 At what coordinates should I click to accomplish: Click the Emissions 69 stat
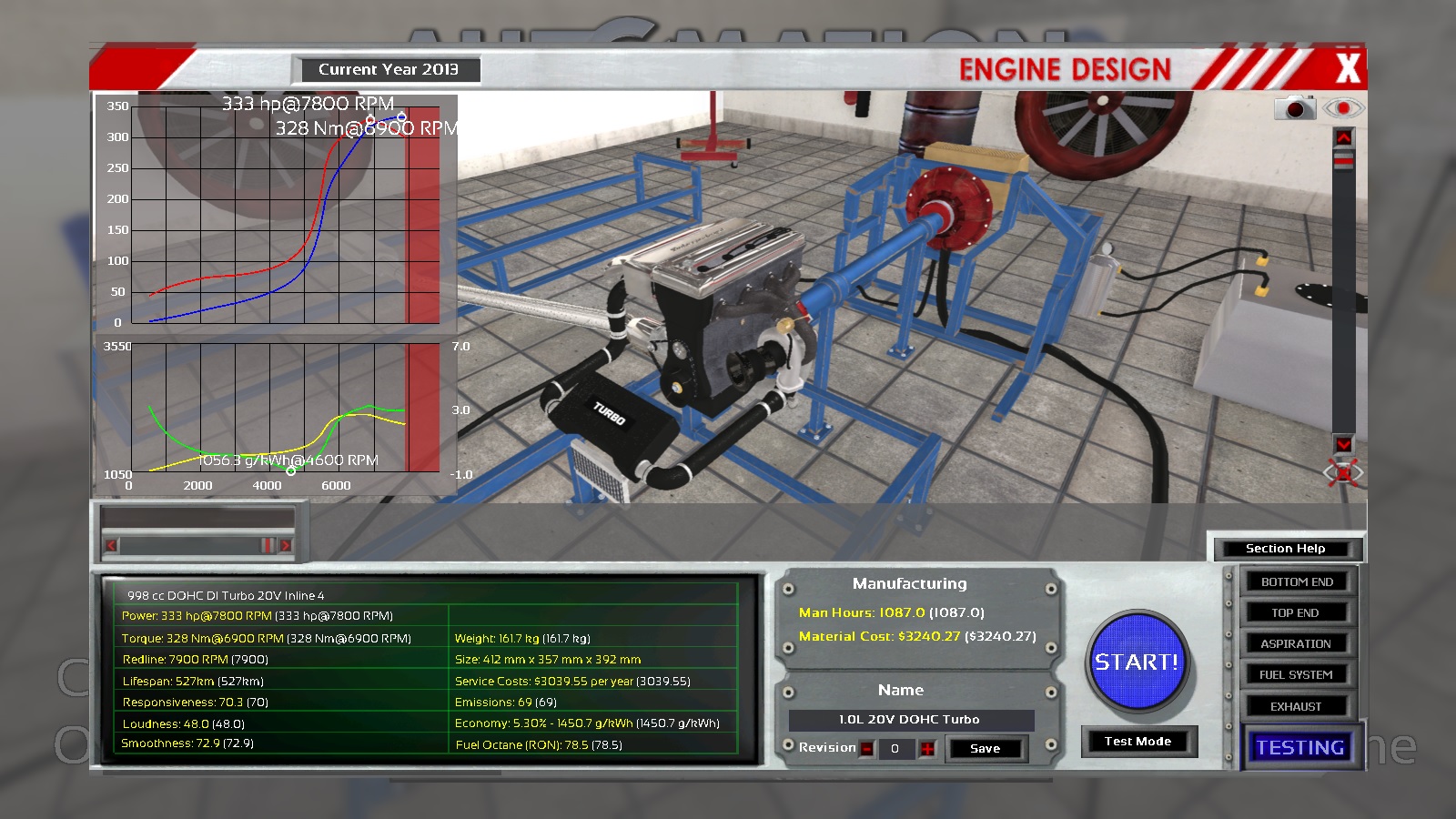(x=506, y=703)
